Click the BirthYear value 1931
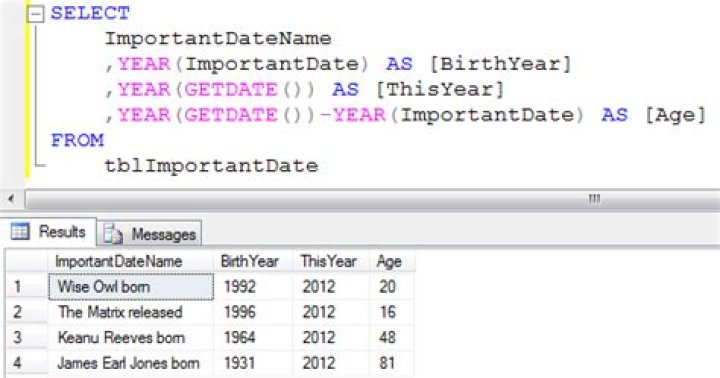This screenshot has height=378, width=720. 239,363
